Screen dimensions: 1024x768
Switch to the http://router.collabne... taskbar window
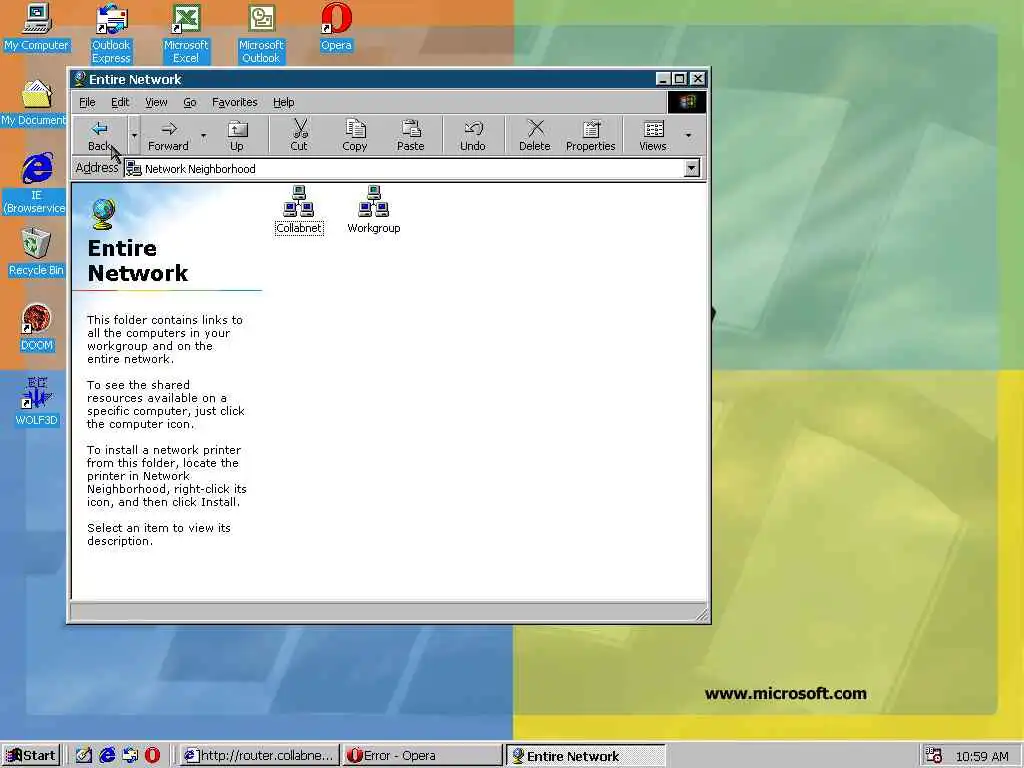259,756
